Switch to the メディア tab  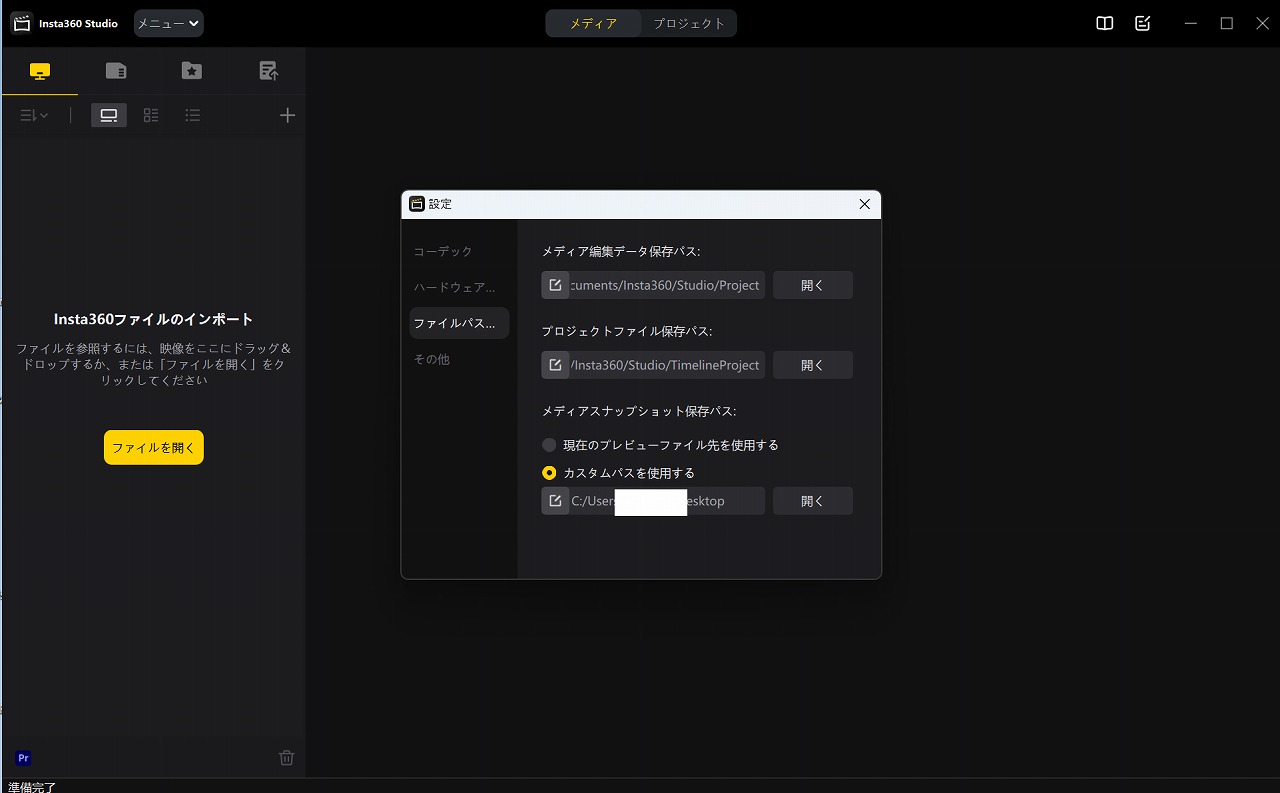tap(594, 23)
